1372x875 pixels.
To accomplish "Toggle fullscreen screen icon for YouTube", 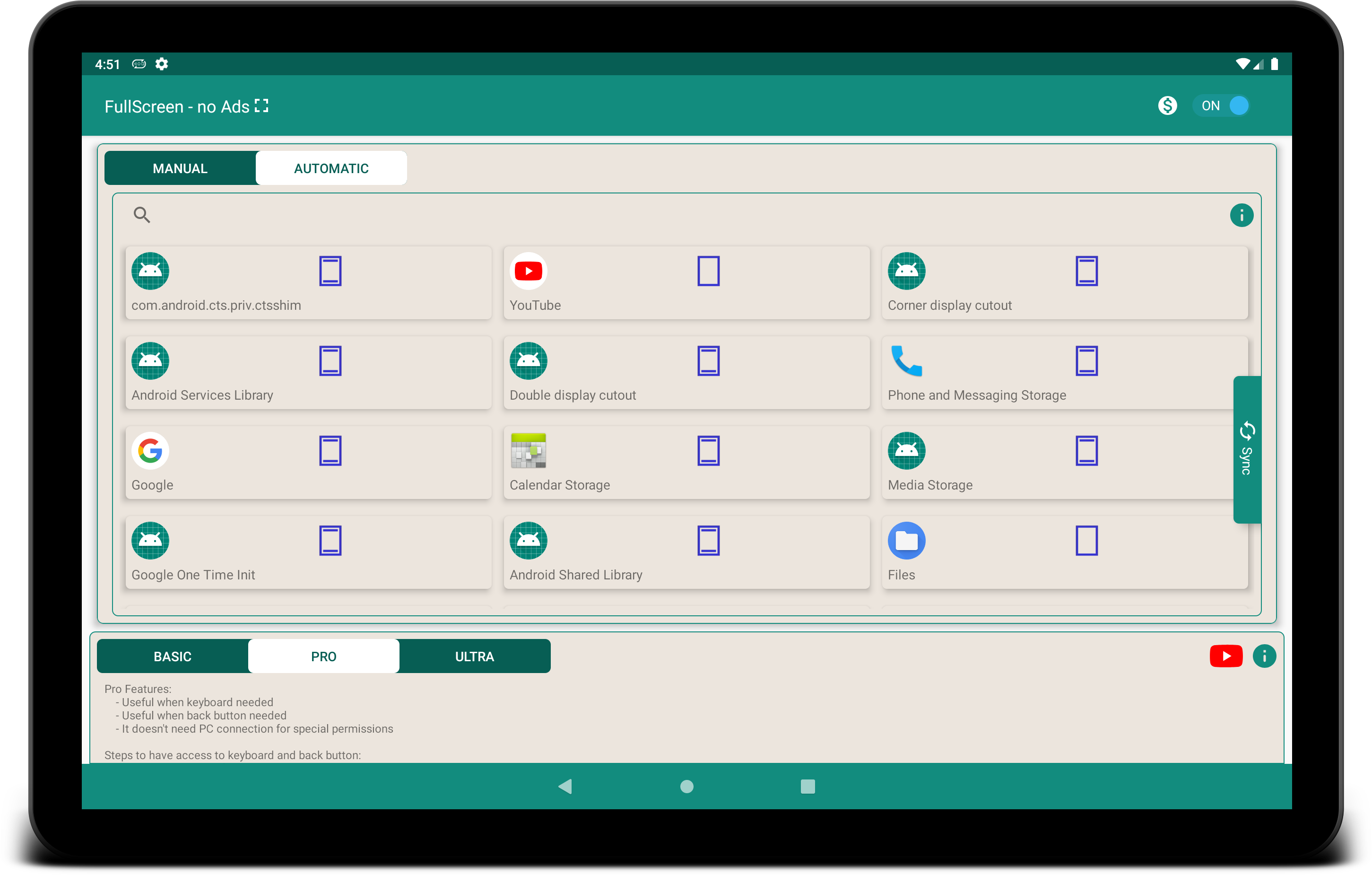I will click(708, 271).
